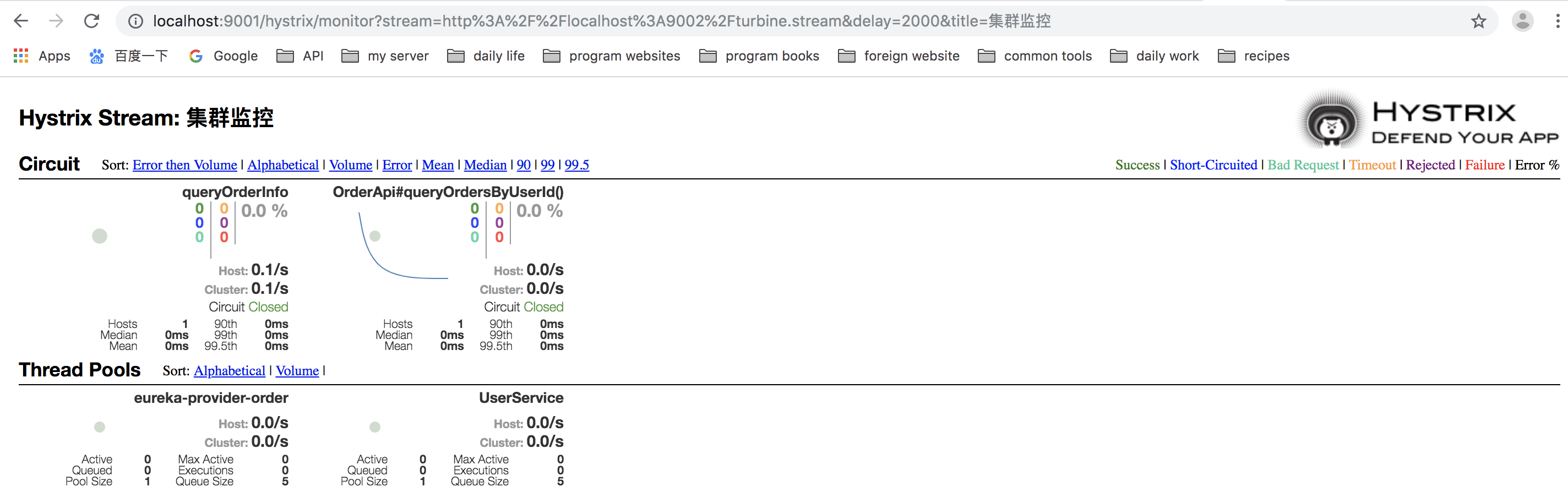Open the API bookmarks folder
Viewport: 1568px width, 503px height.
click(x=300, y=56)
